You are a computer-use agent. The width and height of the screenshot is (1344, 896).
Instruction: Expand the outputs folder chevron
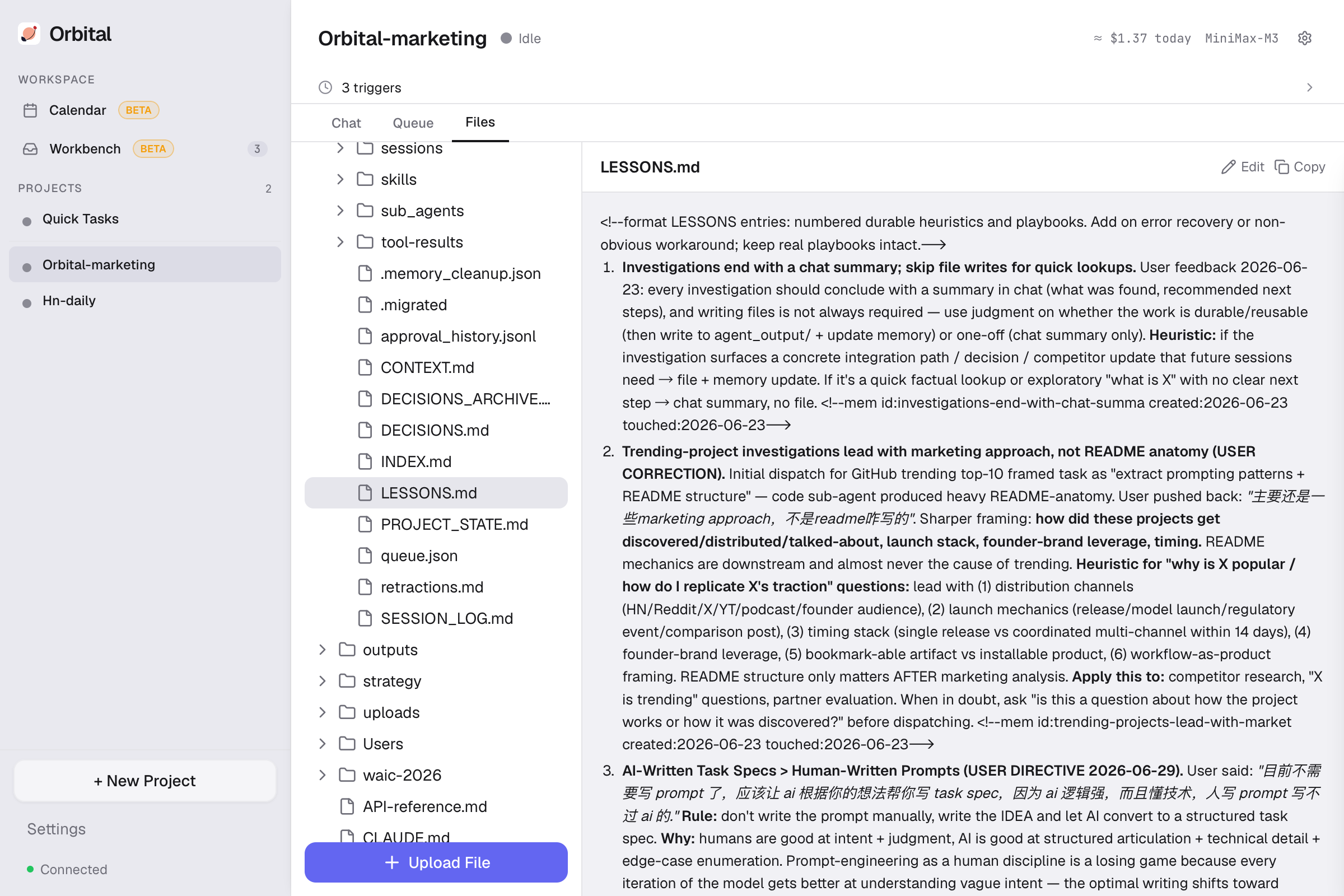tap(323, 650)
